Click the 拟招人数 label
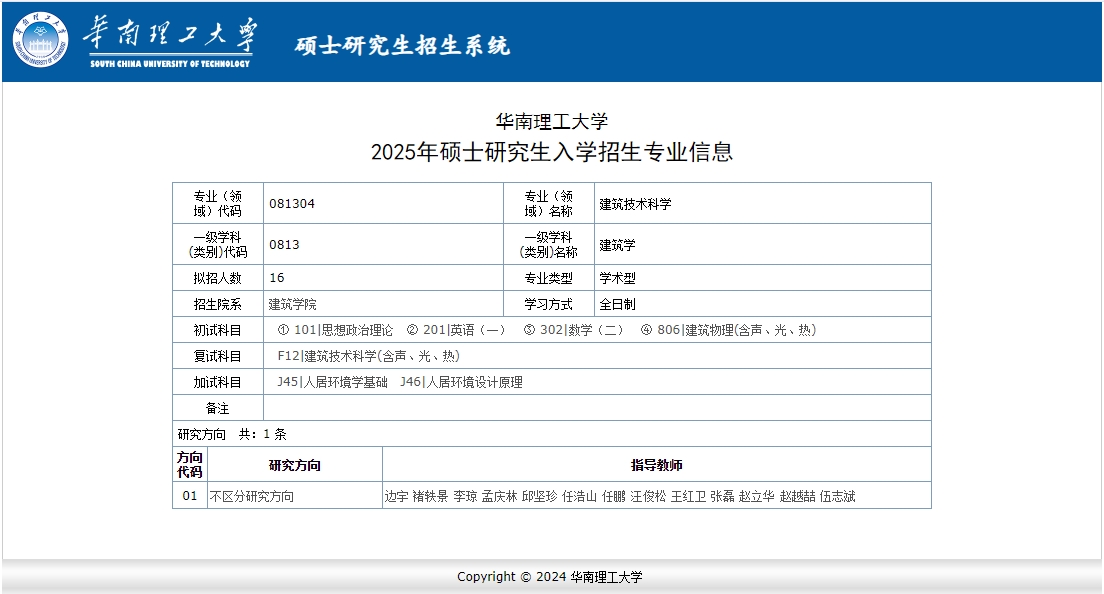 (x=218, y=278)
